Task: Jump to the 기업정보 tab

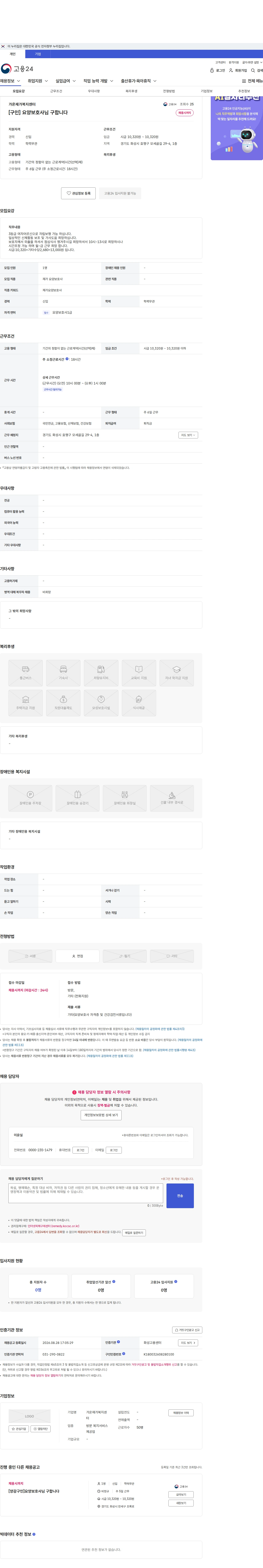Action: pyautogui.click(x=206, y=91)
